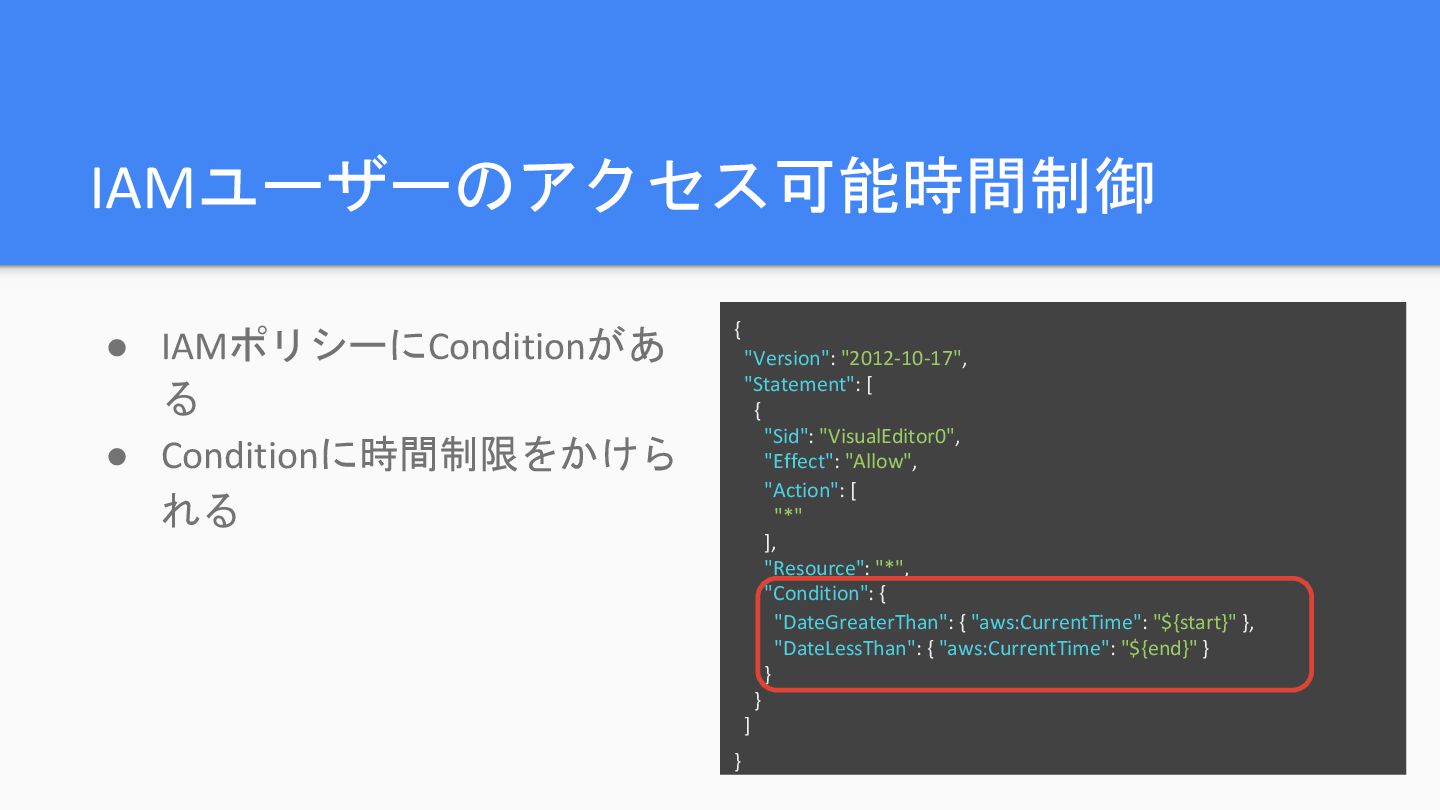Click the "DateGreaterThan" condition operator
1440x810 pixels.
[861, 622]
